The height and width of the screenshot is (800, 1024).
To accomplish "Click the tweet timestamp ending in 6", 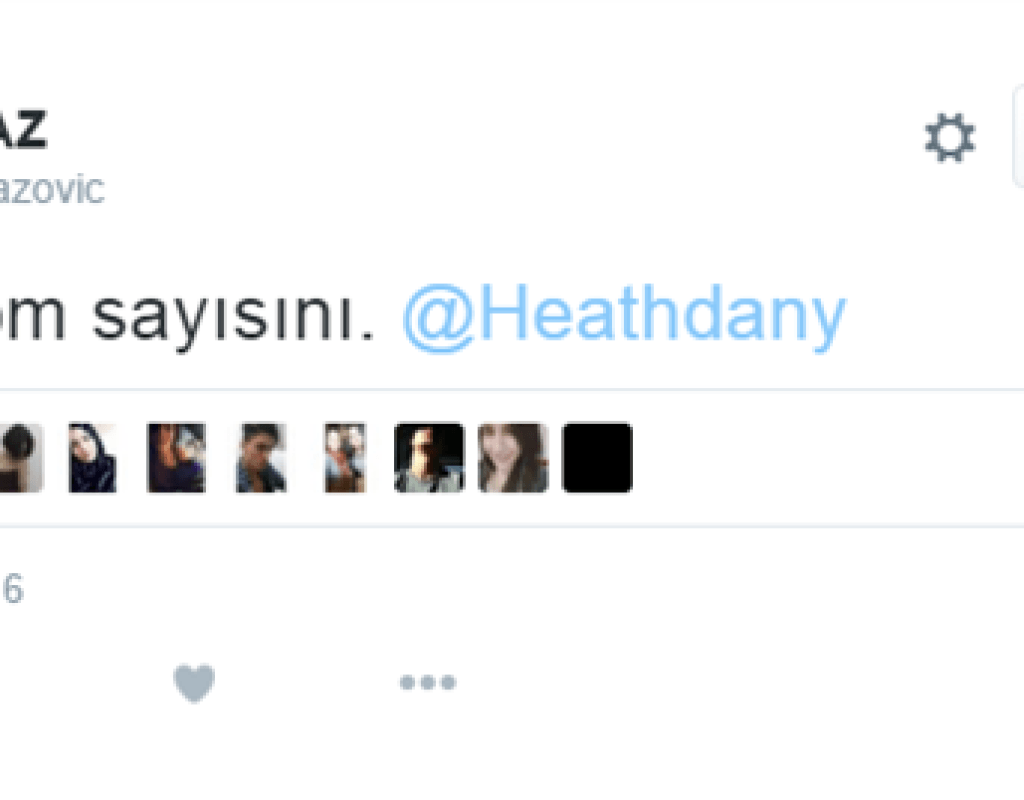I will [x=12, y=588].
